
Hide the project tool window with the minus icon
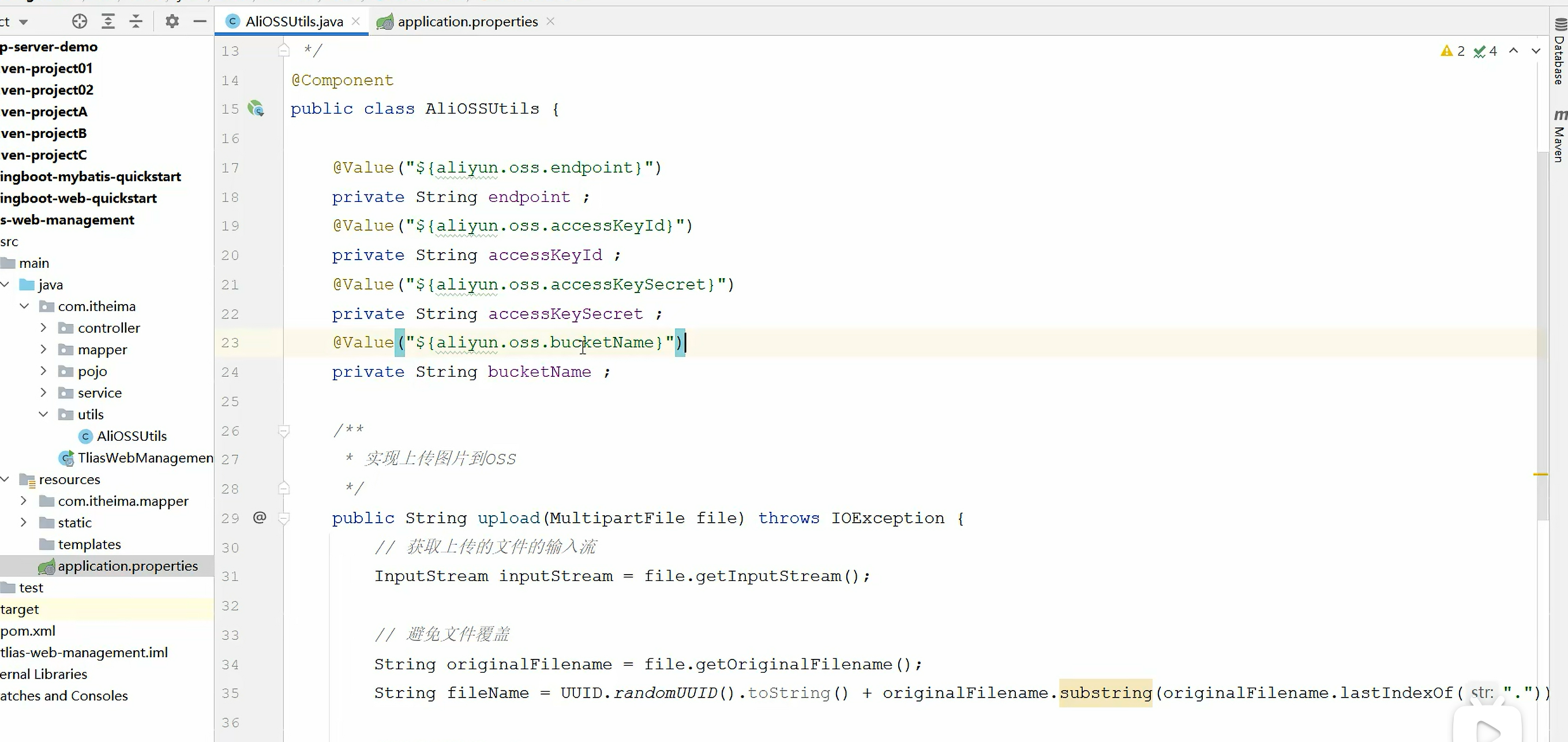coord(200,22)
